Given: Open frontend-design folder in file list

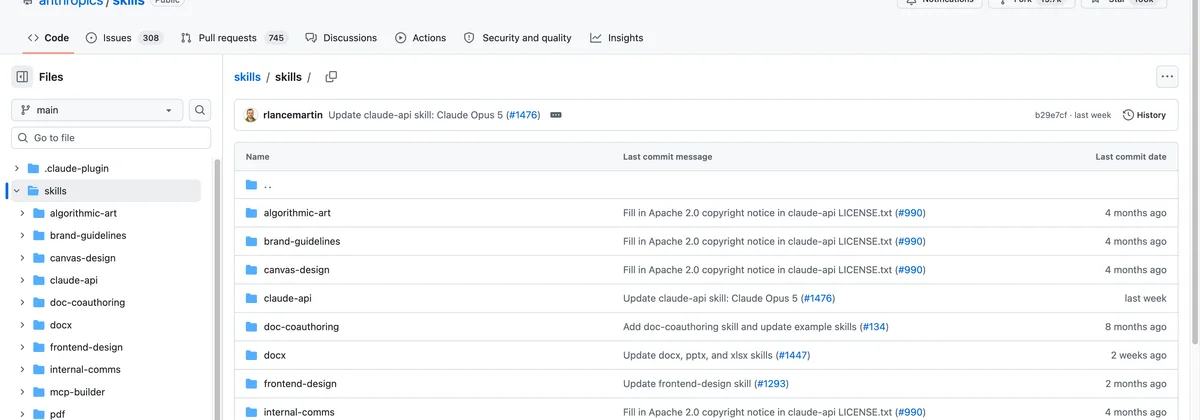Looking at the screenshot, I should pos(300,384).
